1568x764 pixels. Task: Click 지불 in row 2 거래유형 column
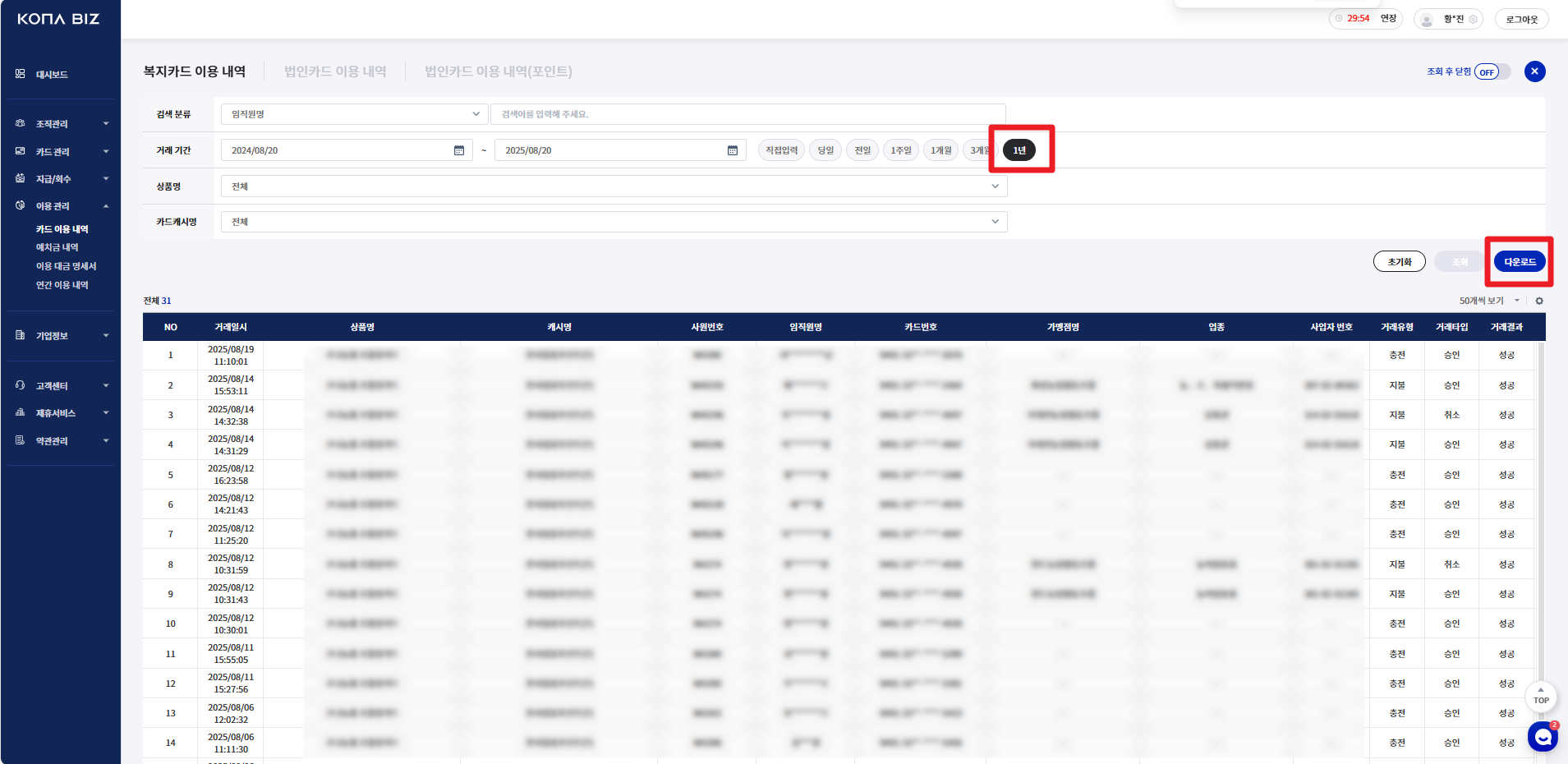point(1397,385)
